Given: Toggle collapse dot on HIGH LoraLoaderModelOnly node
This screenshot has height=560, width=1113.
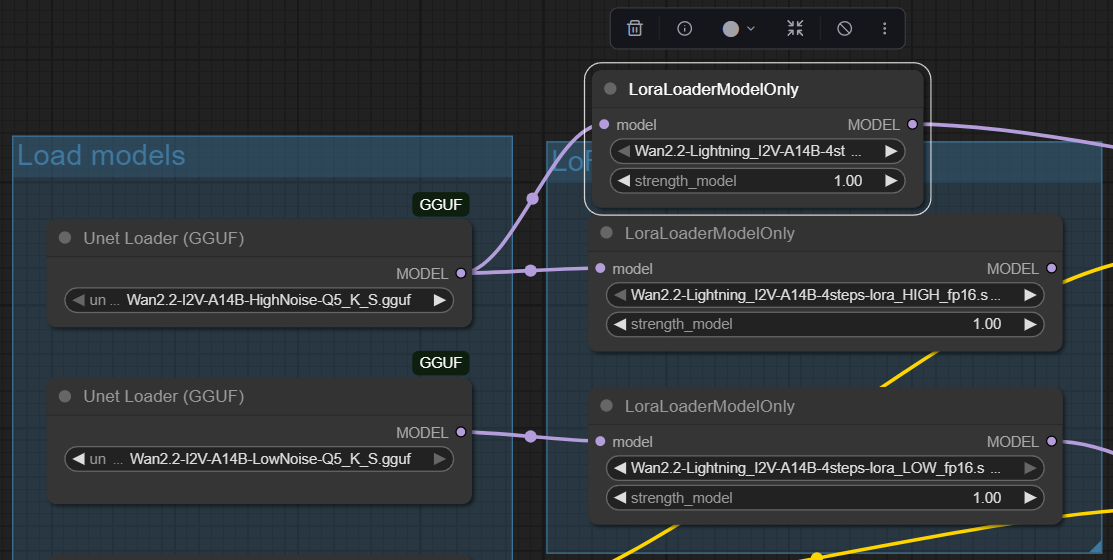Looking at the screenshot, I should tap(606, 233).
